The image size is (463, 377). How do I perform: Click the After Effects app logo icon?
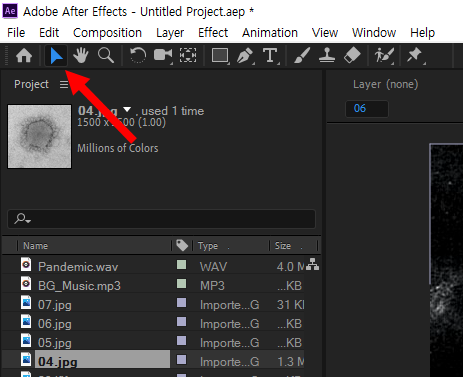[10, 11]
